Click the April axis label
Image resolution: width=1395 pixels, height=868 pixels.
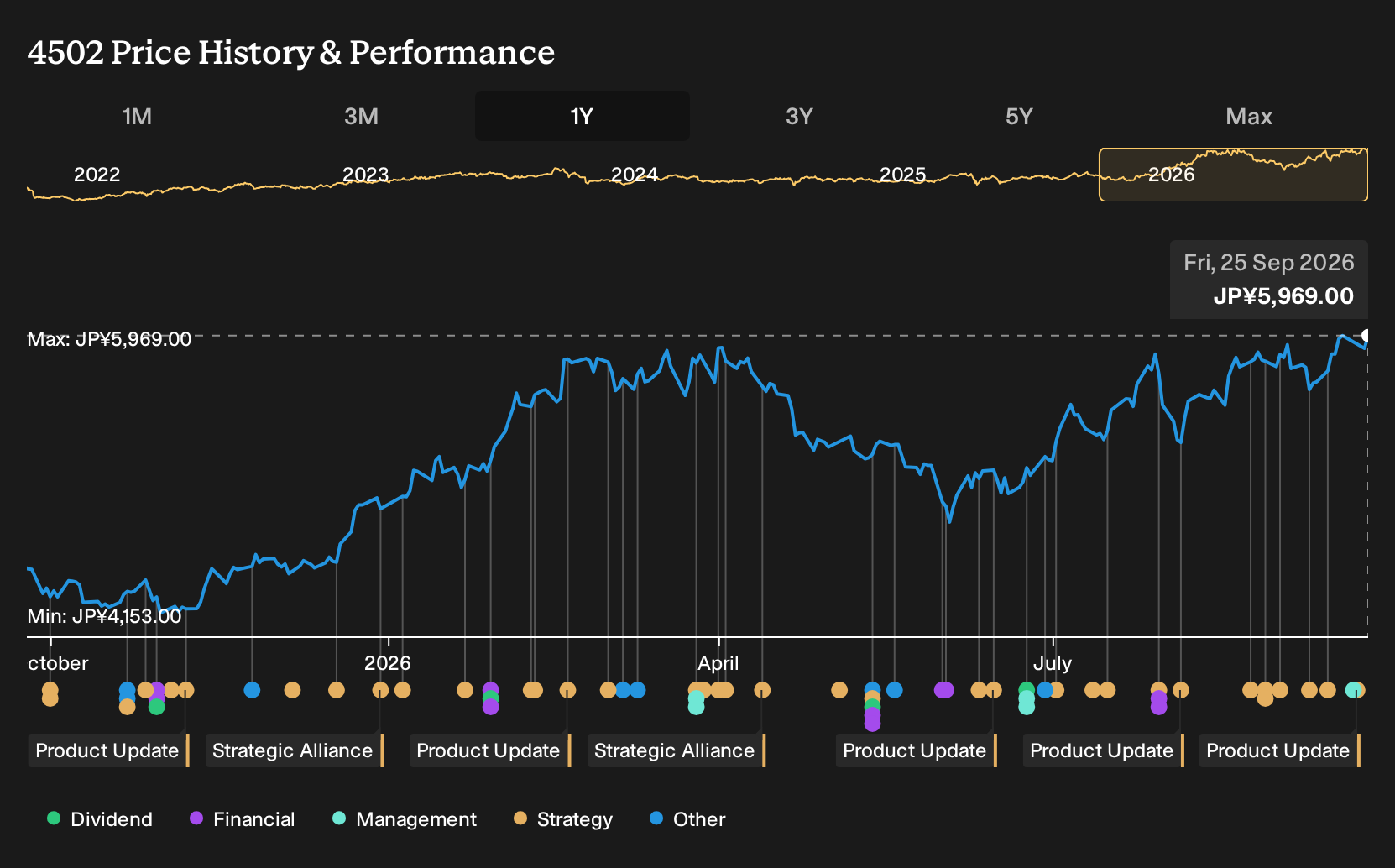point(718,663)
